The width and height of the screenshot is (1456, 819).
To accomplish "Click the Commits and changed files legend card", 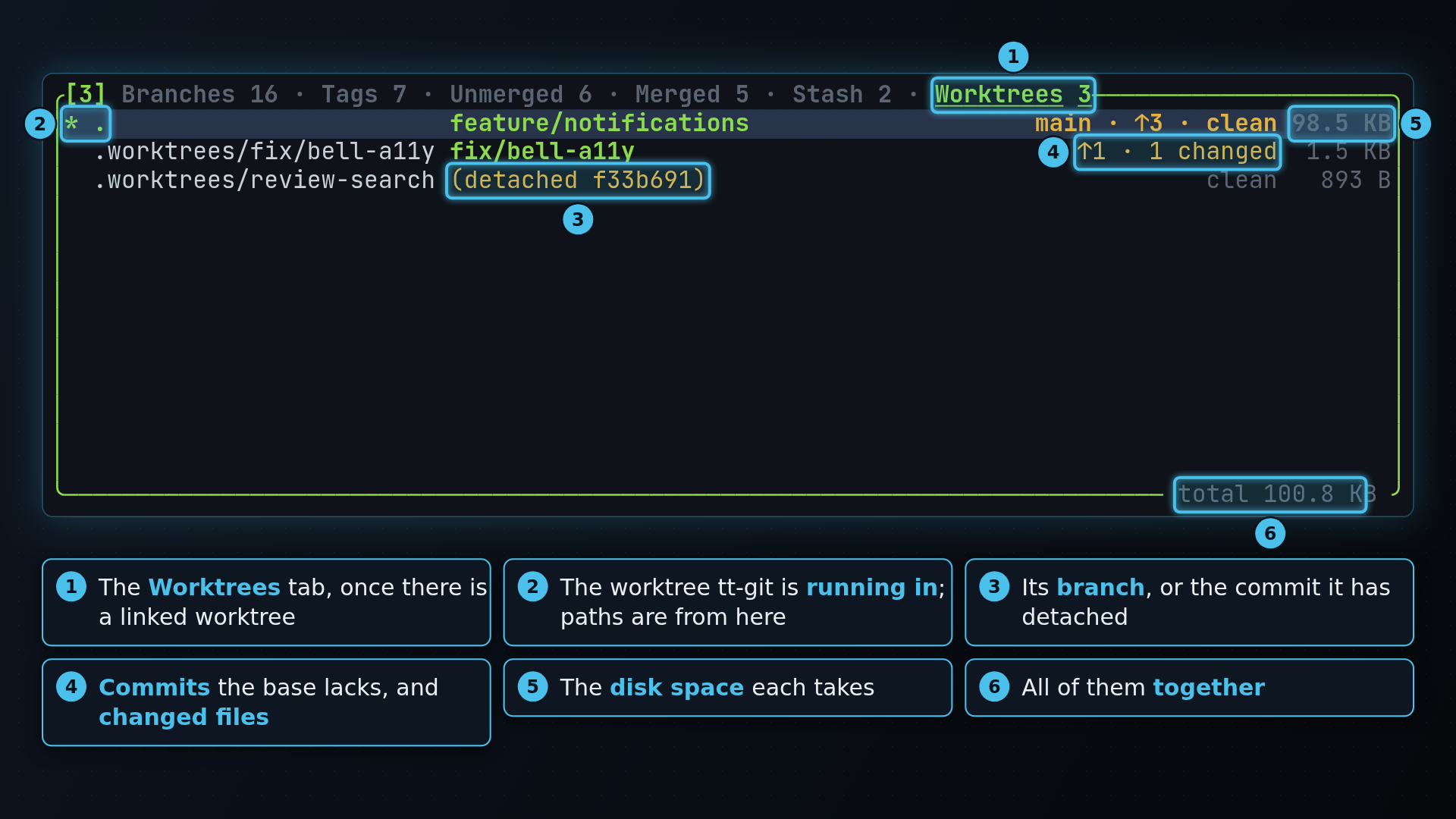I will 266,702.
